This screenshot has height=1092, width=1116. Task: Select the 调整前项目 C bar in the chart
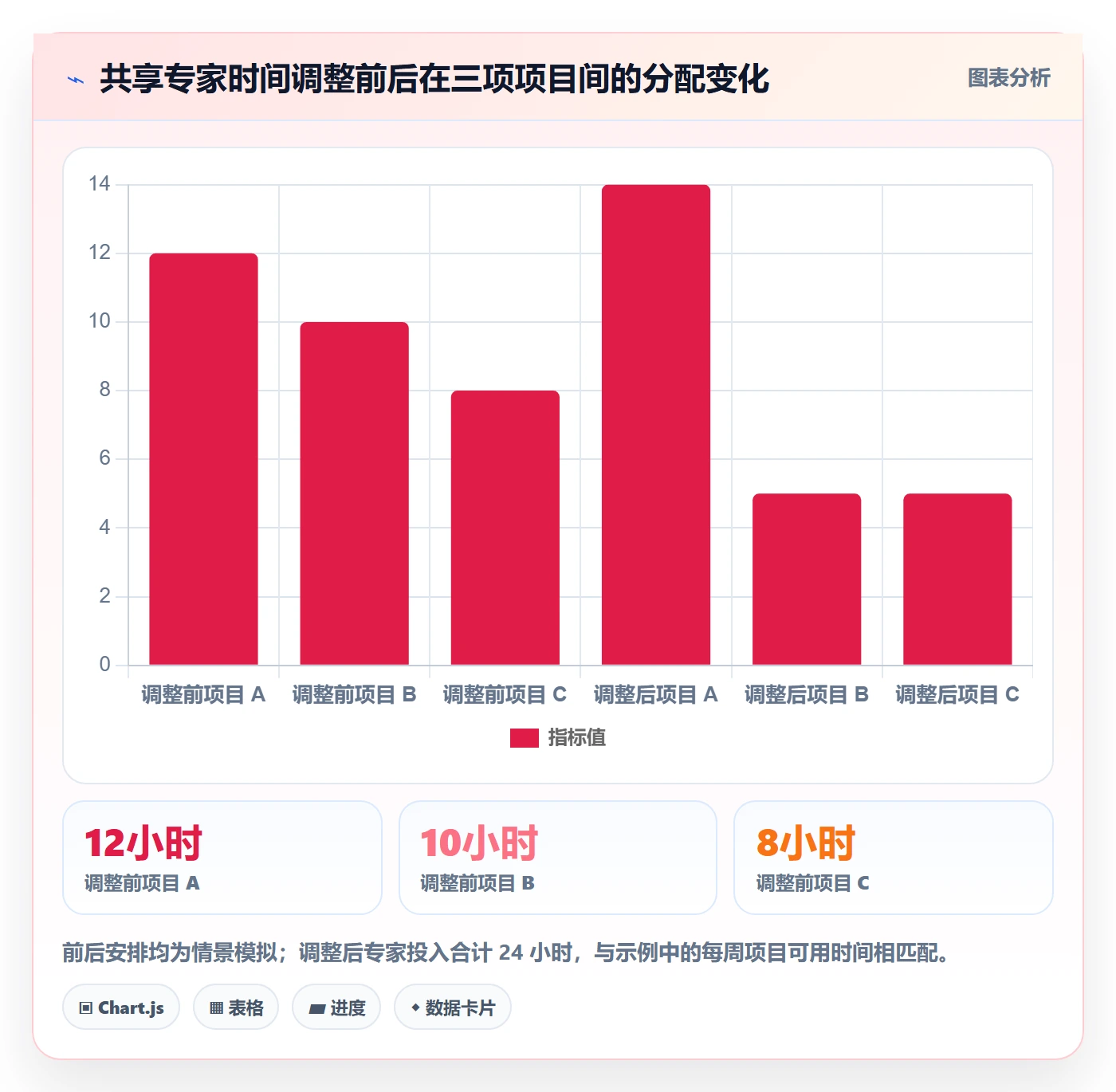click(505, 528)
